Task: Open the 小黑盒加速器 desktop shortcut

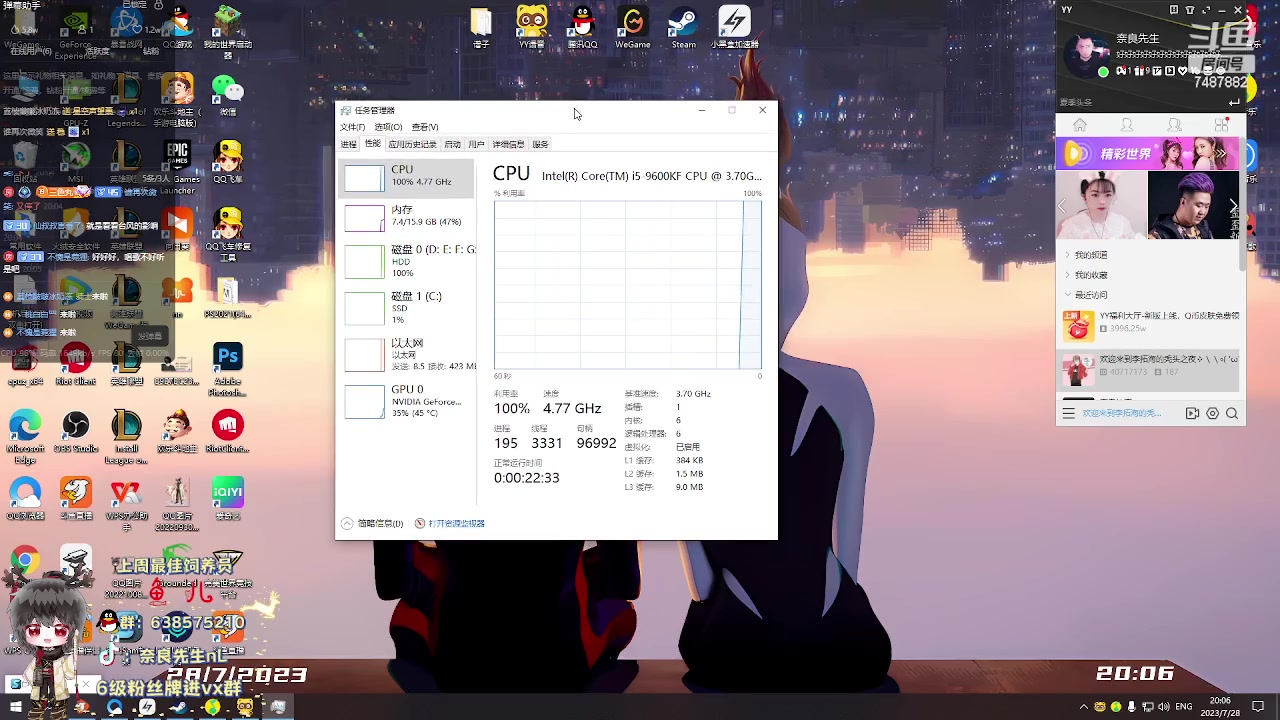Action: click(735, 29)
